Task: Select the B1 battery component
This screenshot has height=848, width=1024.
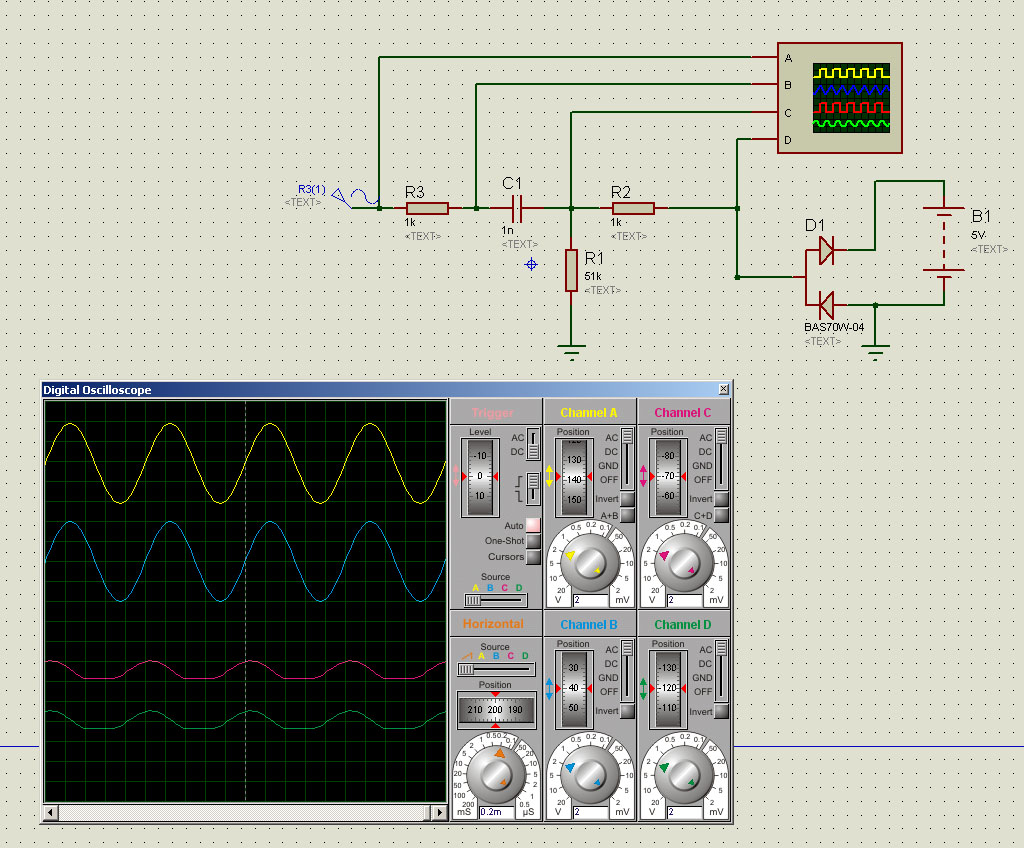Action: 940,241
